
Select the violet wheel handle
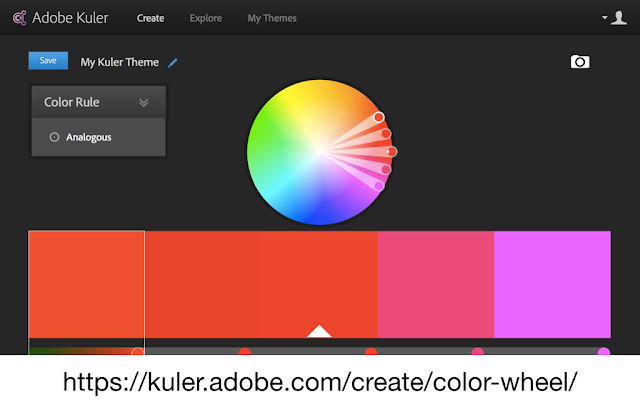pos(379,186)
